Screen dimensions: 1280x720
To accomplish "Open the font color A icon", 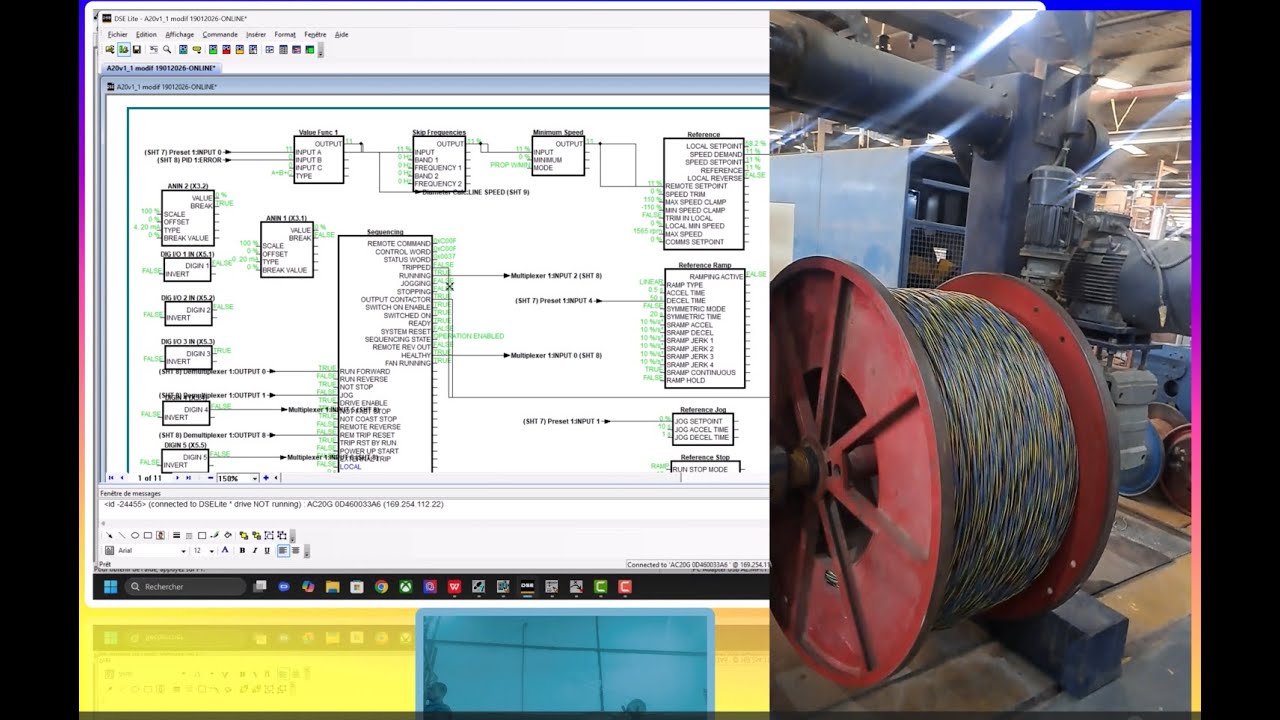I will [x=225, y=550].
